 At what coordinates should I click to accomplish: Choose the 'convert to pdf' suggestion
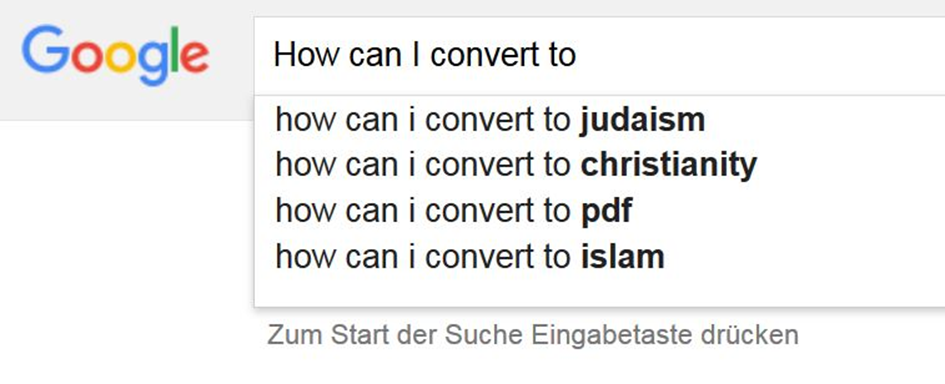click(x=600, y=211)
